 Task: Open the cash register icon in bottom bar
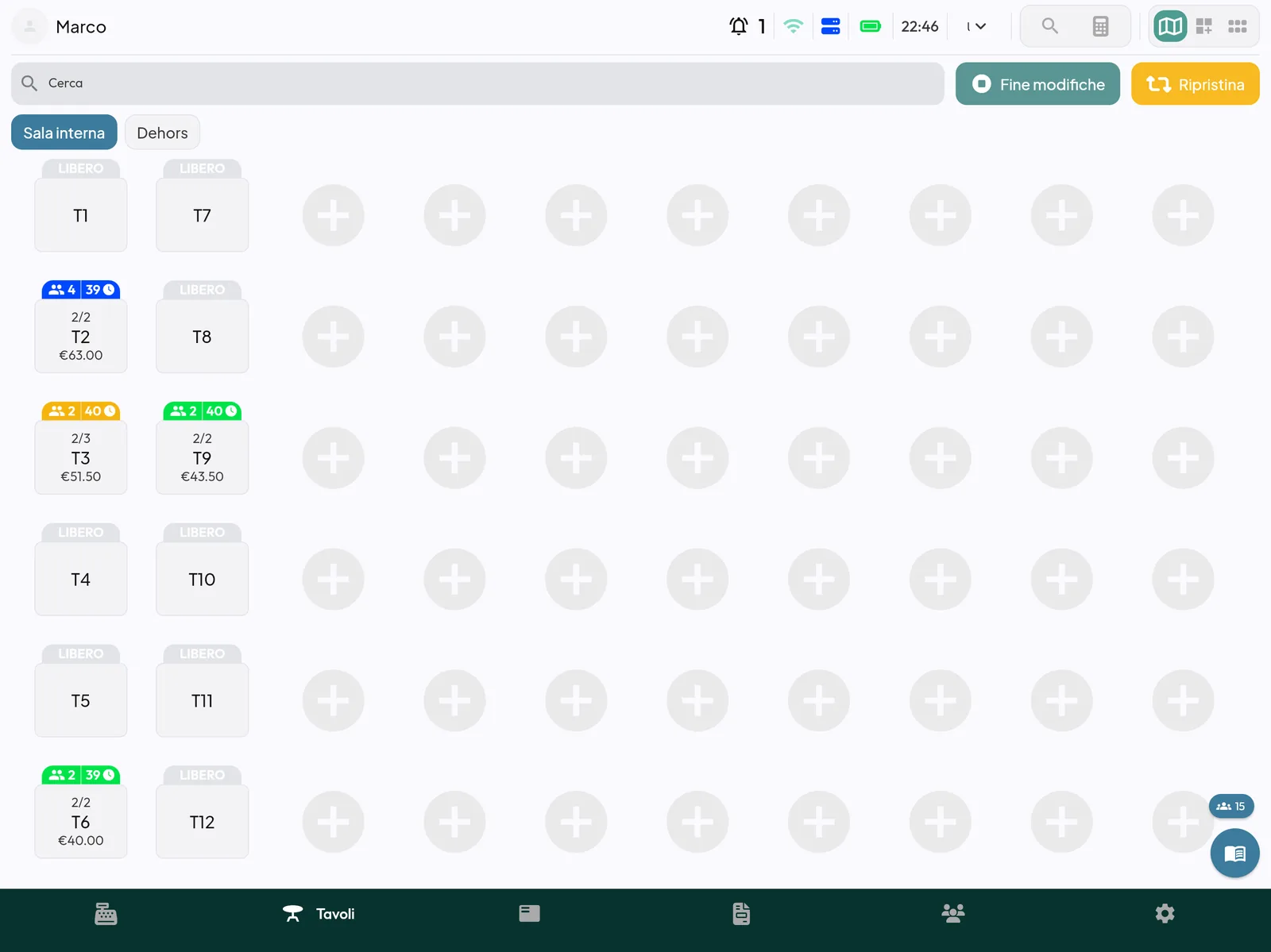click(x=106, y=914)
